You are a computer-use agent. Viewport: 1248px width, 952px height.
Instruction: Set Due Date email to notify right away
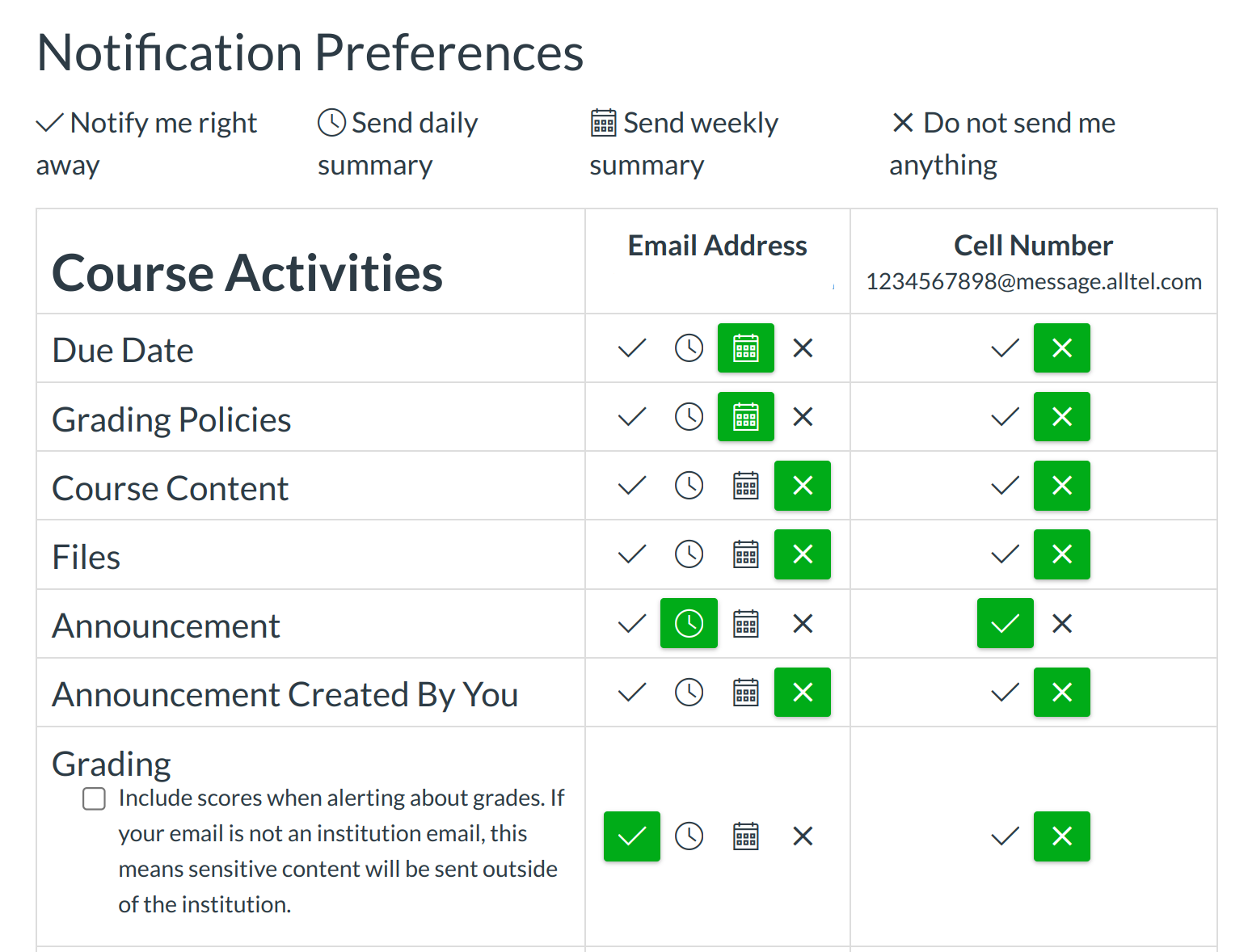tap(632, 348)
